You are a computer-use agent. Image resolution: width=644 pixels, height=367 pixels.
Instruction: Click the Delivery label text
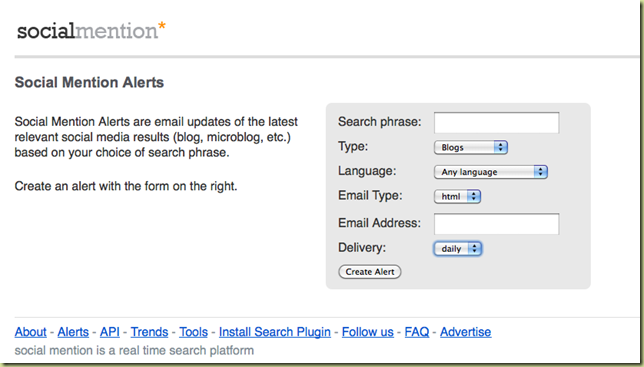[x=362, y=248]
